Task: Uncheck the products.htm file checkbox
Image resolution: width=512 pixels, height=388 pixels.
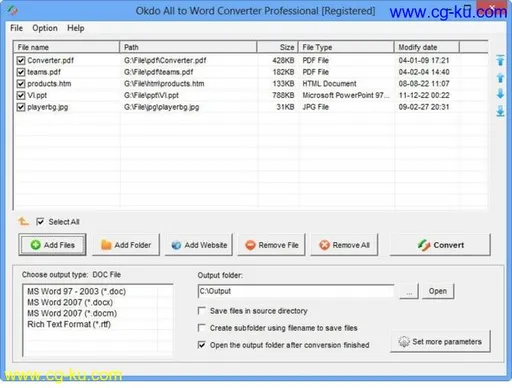Action: tap(21, 84)
